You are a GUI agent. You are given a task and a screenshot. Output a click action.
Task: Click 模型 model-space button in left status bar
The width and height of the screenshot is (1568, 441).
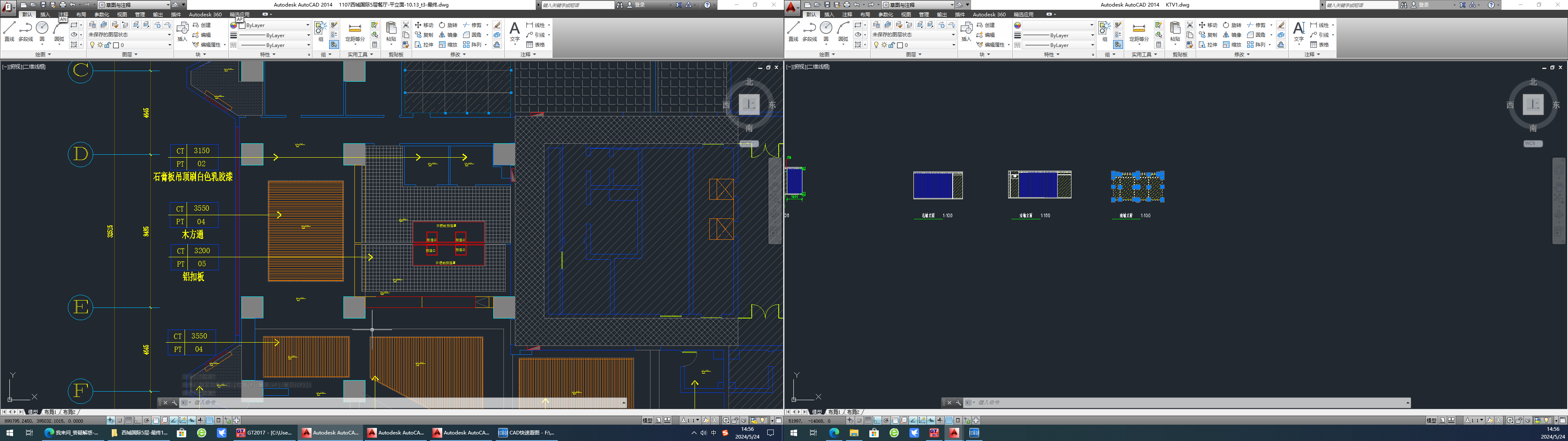coord(647,420)
